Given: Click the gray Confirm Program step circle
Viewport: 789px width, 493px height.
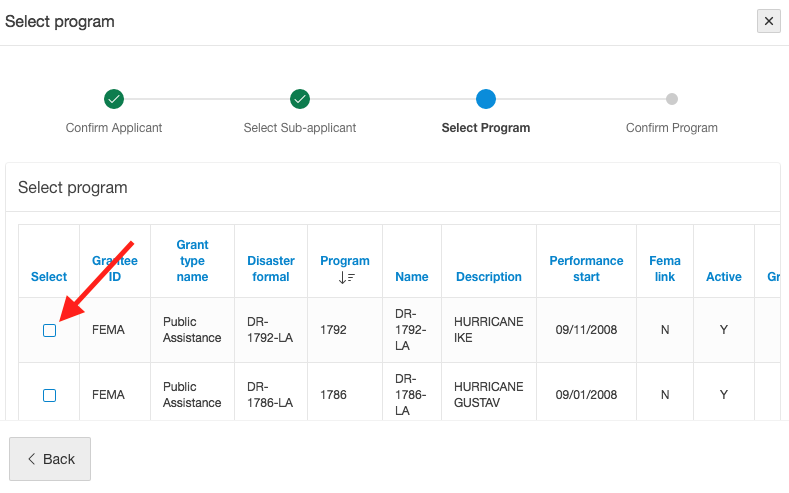Looking at the screenshot, I should (672, 99).
